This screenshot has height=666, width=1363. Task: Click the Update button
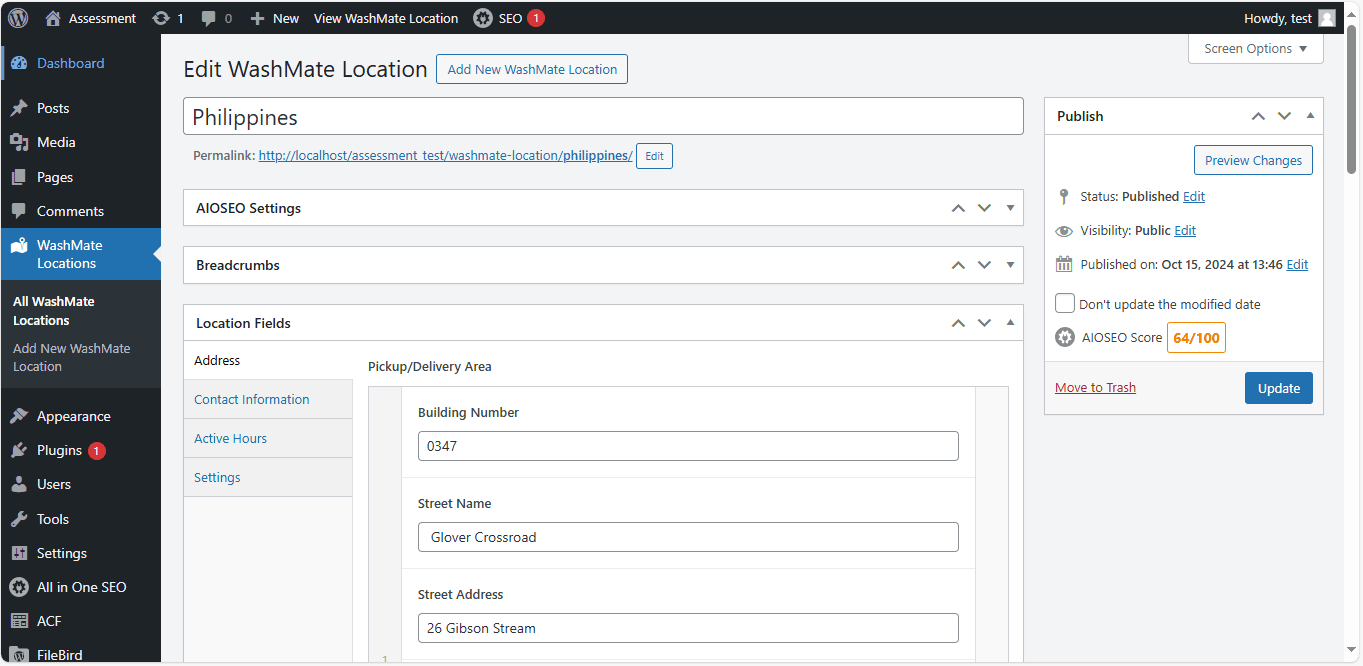coord(1278,388)
